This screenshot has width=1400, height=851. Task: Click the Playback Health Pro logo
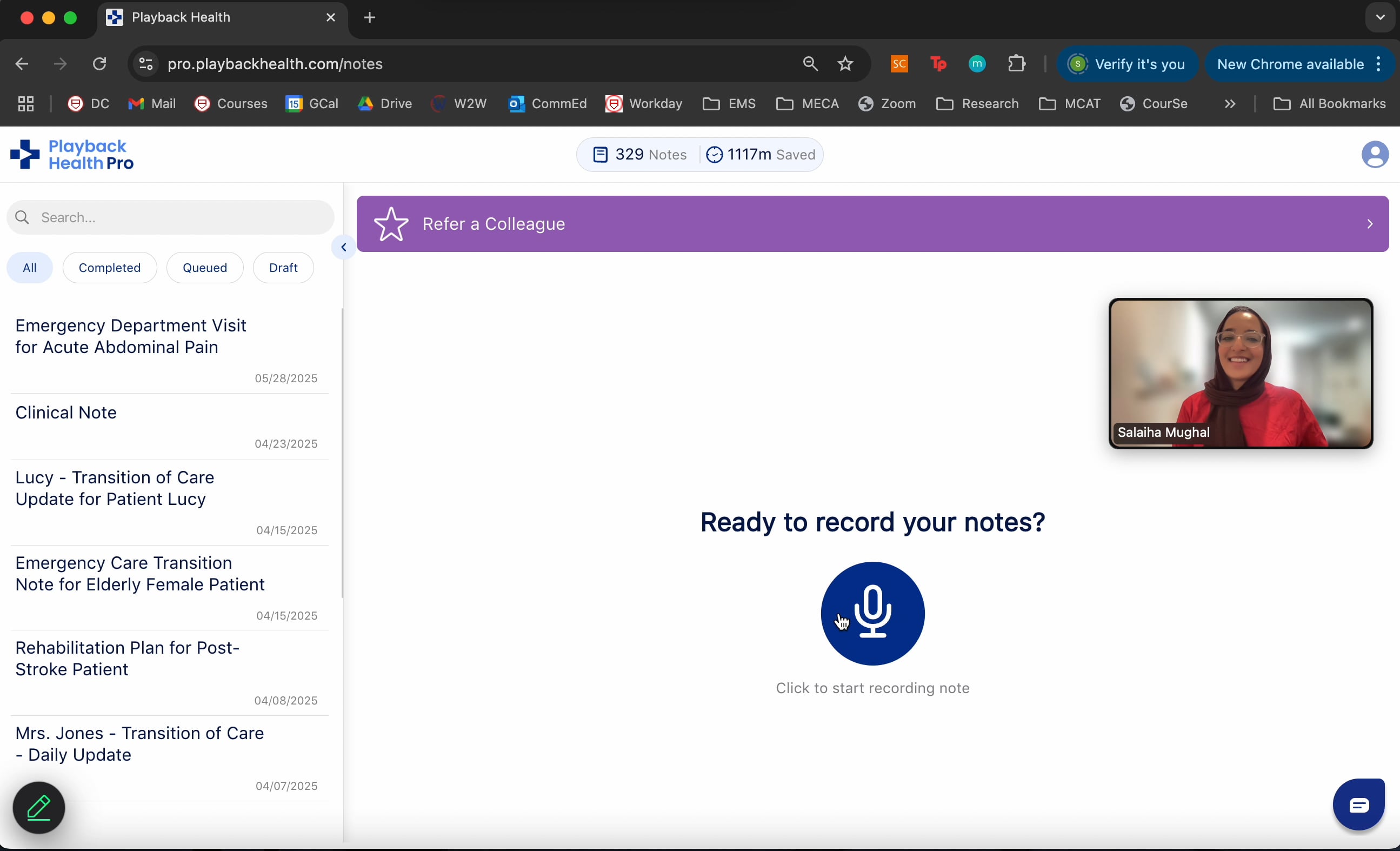point(71,154)
